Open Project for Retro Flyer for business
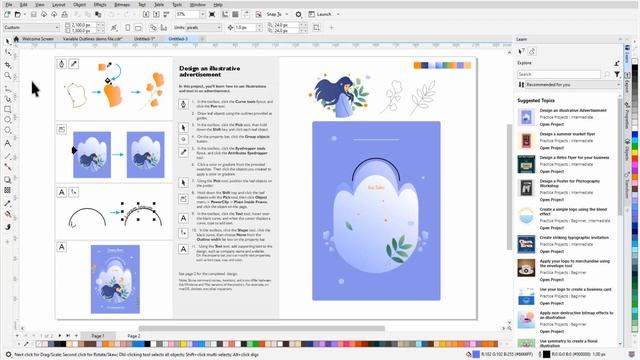 click(x=551, y=171)
